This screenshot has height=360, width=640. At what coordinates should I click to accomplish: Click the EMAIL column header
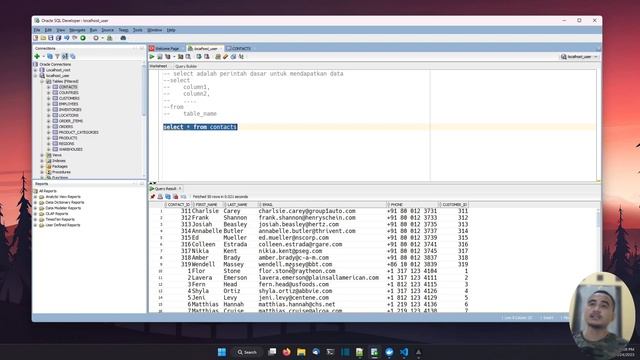pyautogui.click(x=322, y=204)
